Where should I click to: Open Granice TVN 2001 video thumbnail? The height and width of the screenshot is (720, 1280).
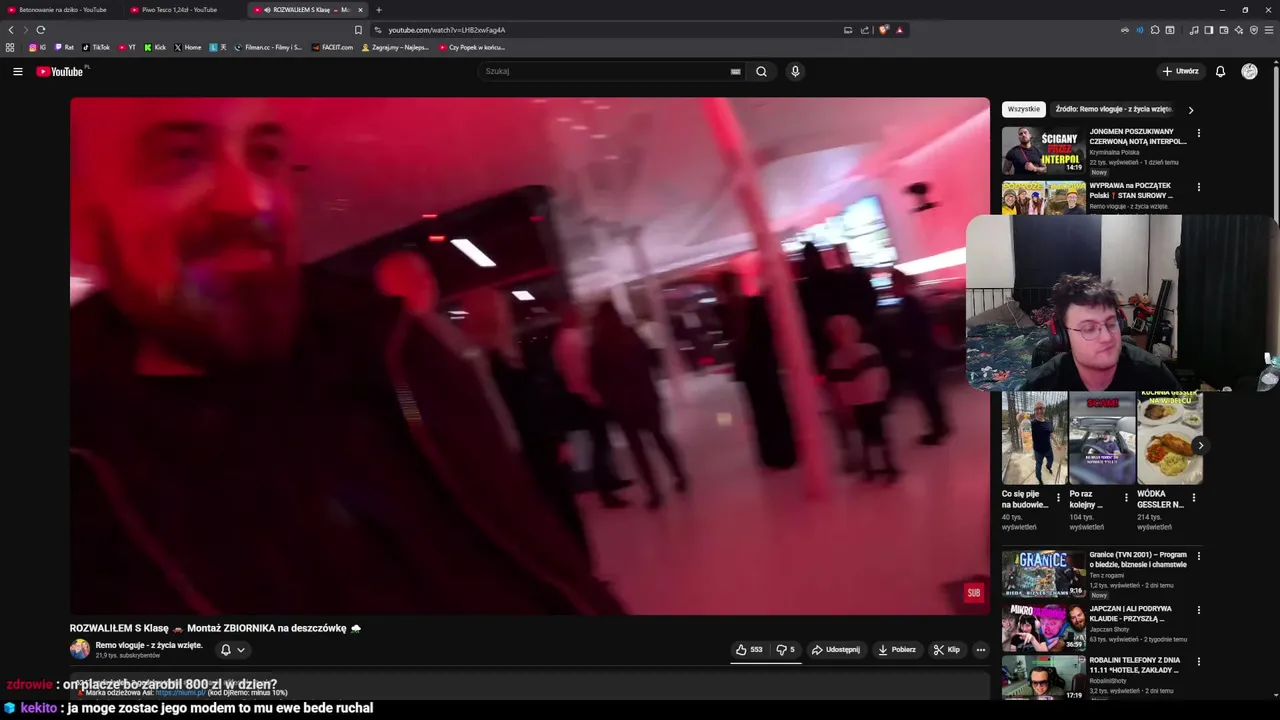1043,574
